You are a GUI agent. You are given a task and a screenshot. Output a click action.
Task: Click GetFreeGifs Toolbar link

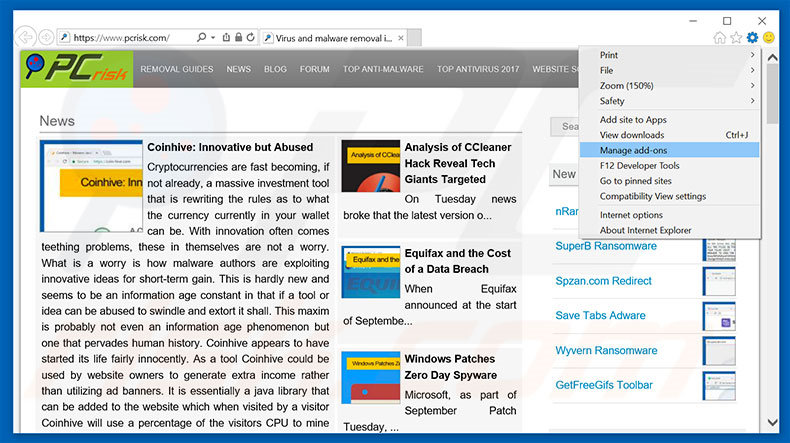[x=604, y=385]
